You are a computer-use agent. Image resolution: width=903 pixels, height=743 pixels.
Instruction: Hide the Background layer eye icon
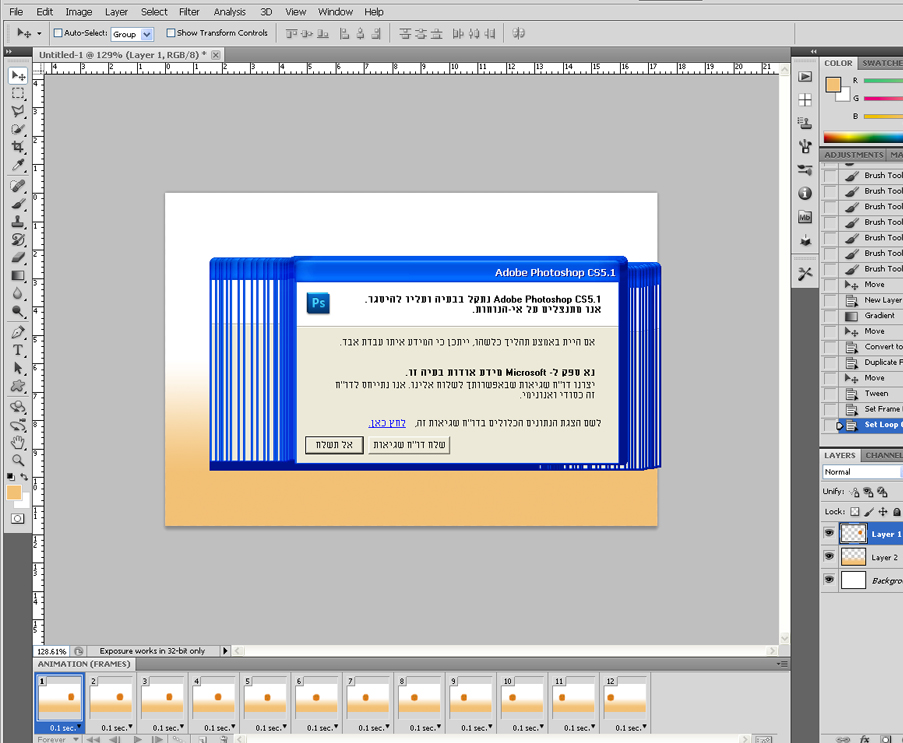point(829,579)
